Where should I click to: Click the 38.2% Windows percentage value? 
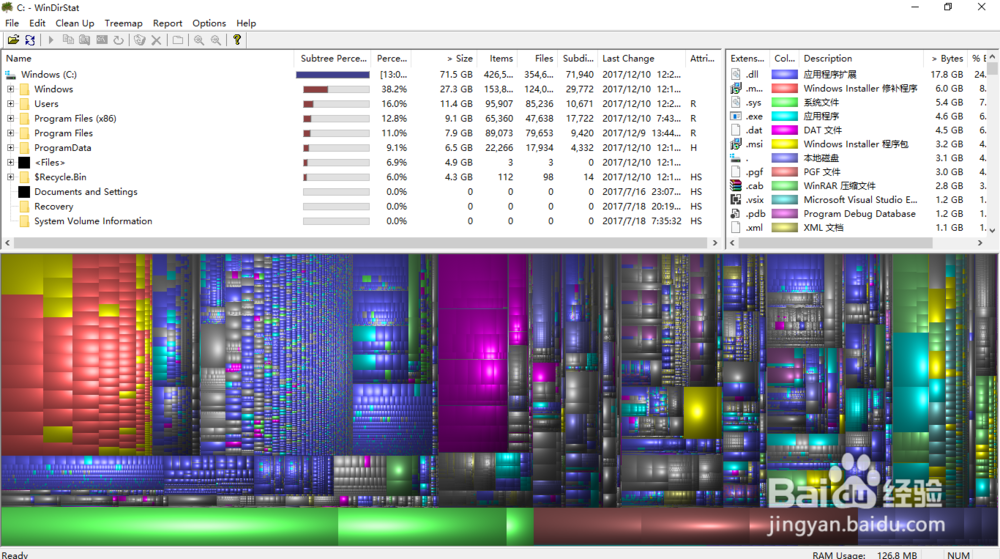(x=393, y=89)
